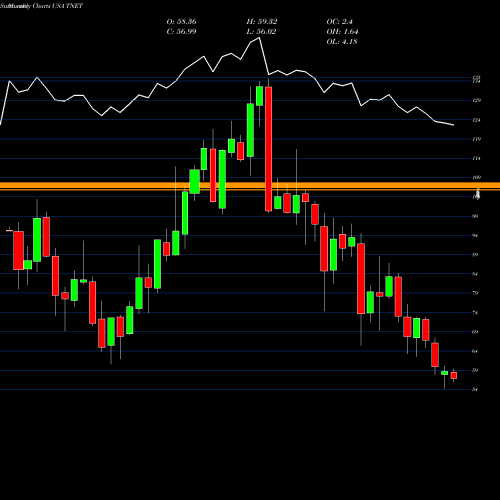Image resolution: width=500 pixels, height=500 pixels.
Task: Click the thick orange horizontal price level band
Action: click(x=250, y=186)
